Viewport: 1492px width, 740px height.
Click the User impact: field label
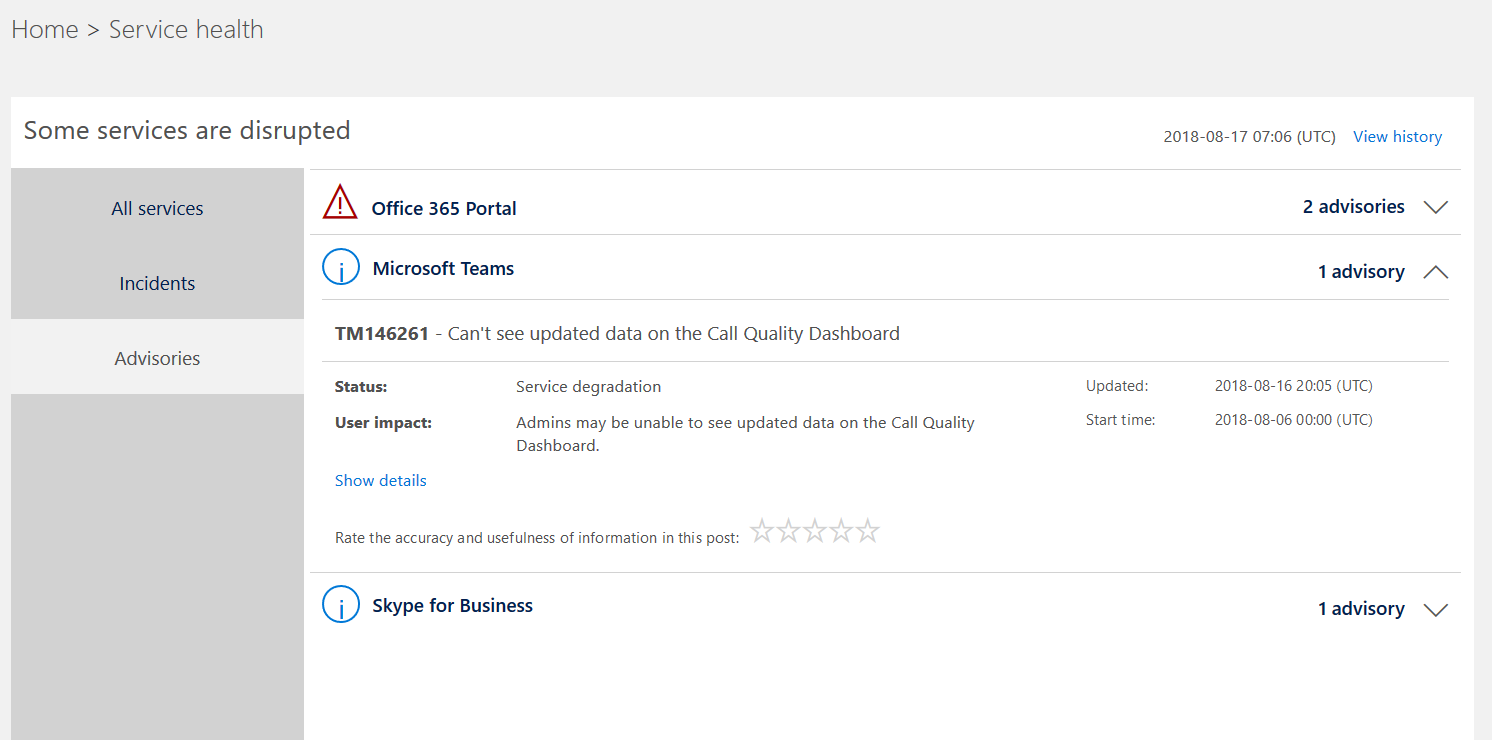pyautogui.click(x=383, y=422)
